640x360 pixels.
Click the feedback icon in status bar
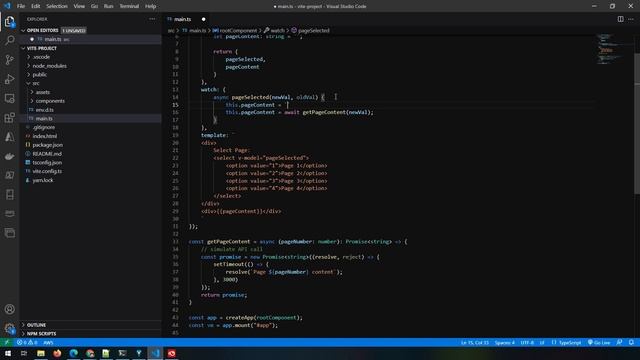pyautogui.click(x=620, y=342)
